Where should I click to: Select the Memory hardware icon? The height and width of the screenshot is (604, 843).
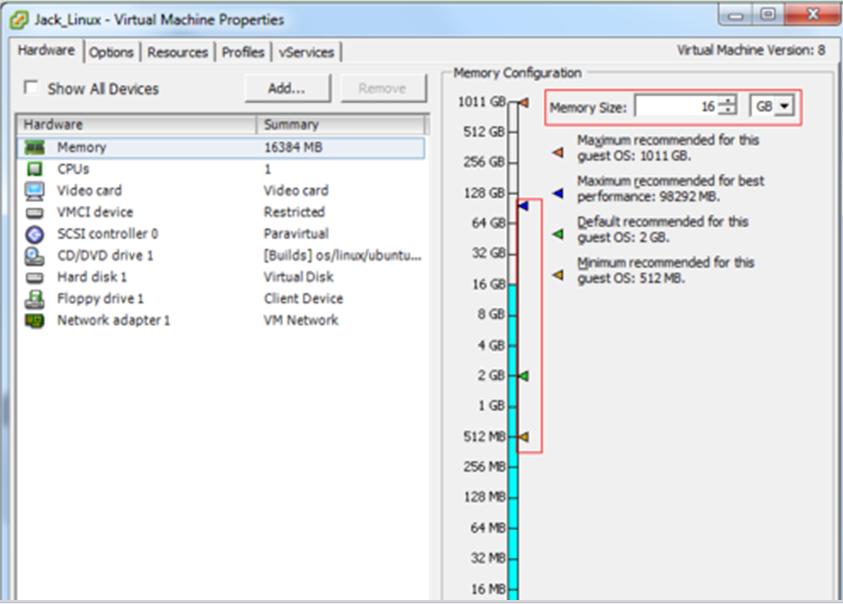click(34, 148)
